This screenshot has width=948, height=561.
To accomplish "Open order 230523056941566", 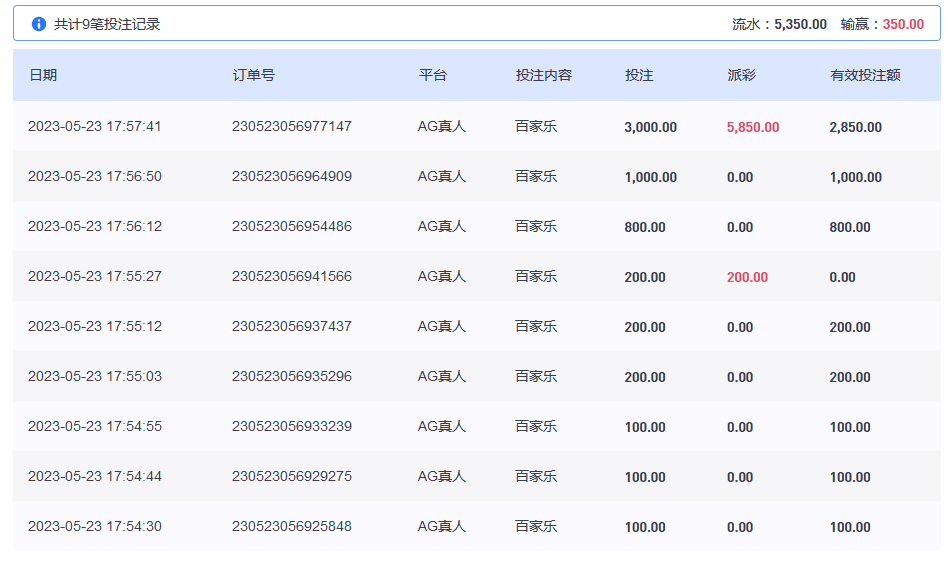I will click(x=292, y=277).
